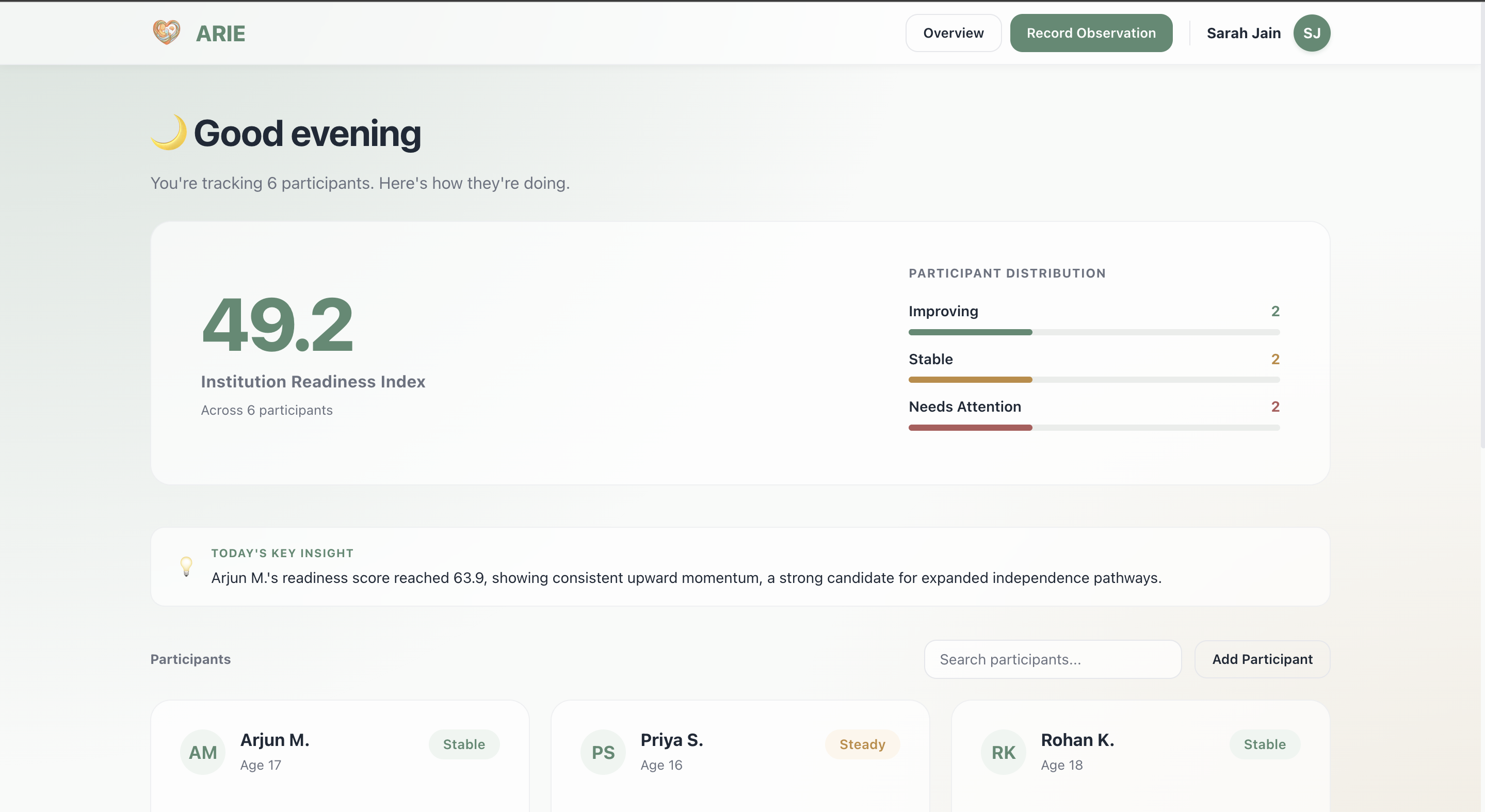This screenshot has width=1485, height=812.
Task: Click Rohan K.'s Stable status badge
Action: point(1264,744)
